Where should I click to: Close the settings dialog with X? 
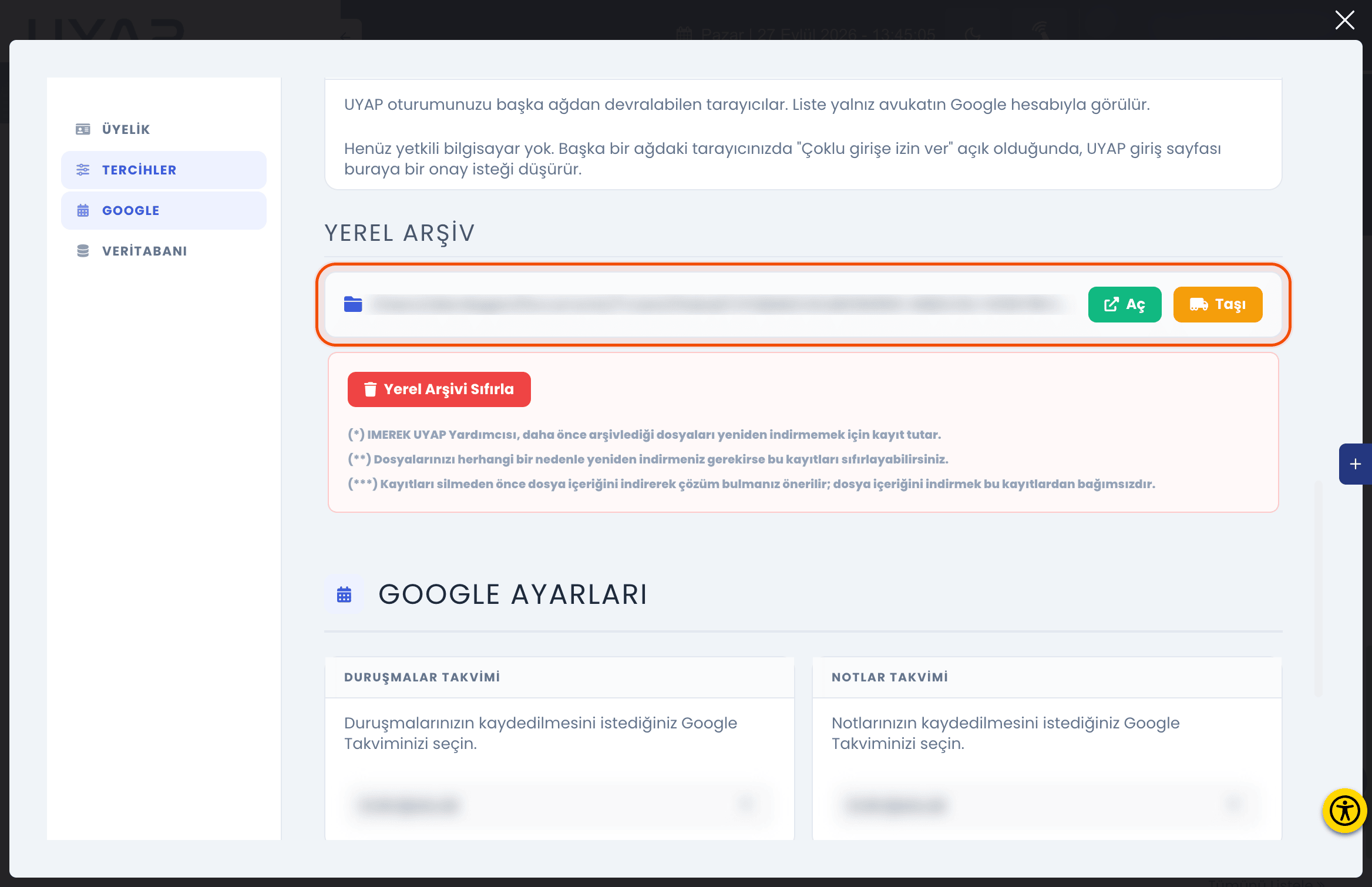point(1345,20)
